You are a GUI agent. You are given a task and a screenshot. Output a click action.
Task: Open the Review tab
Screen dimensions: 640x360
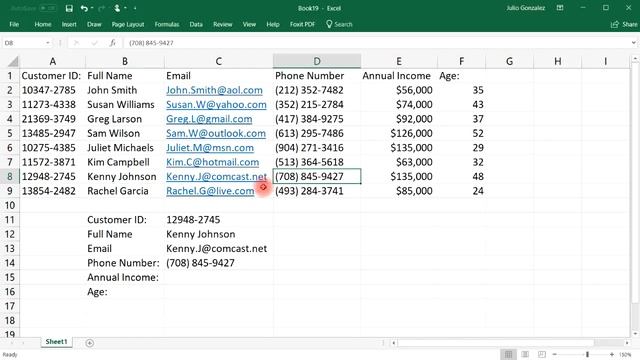tap(222, 24)
